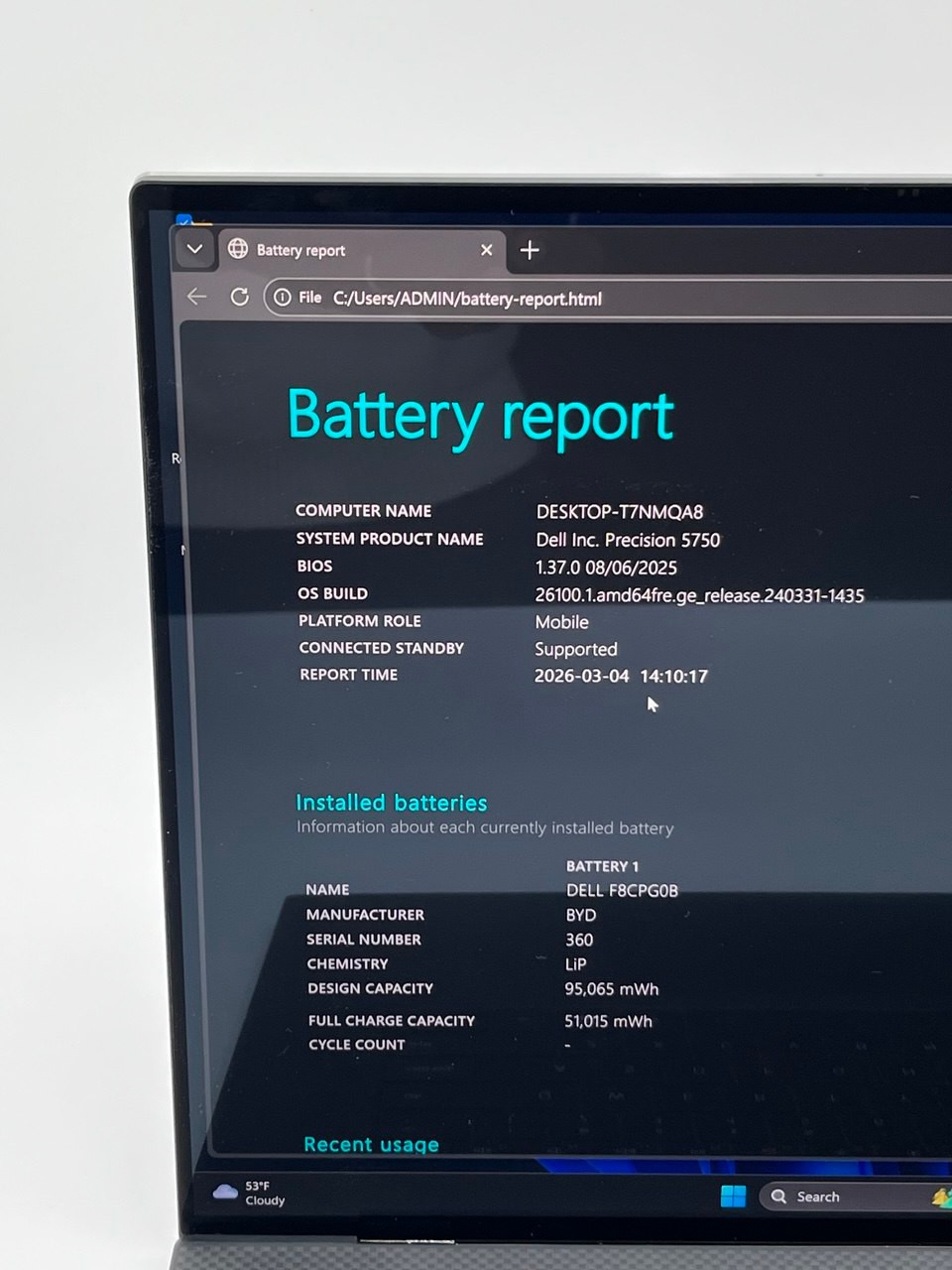The image size is (952, 1270).
Task: Select the NAME row label
Action: tap(327, 890)
